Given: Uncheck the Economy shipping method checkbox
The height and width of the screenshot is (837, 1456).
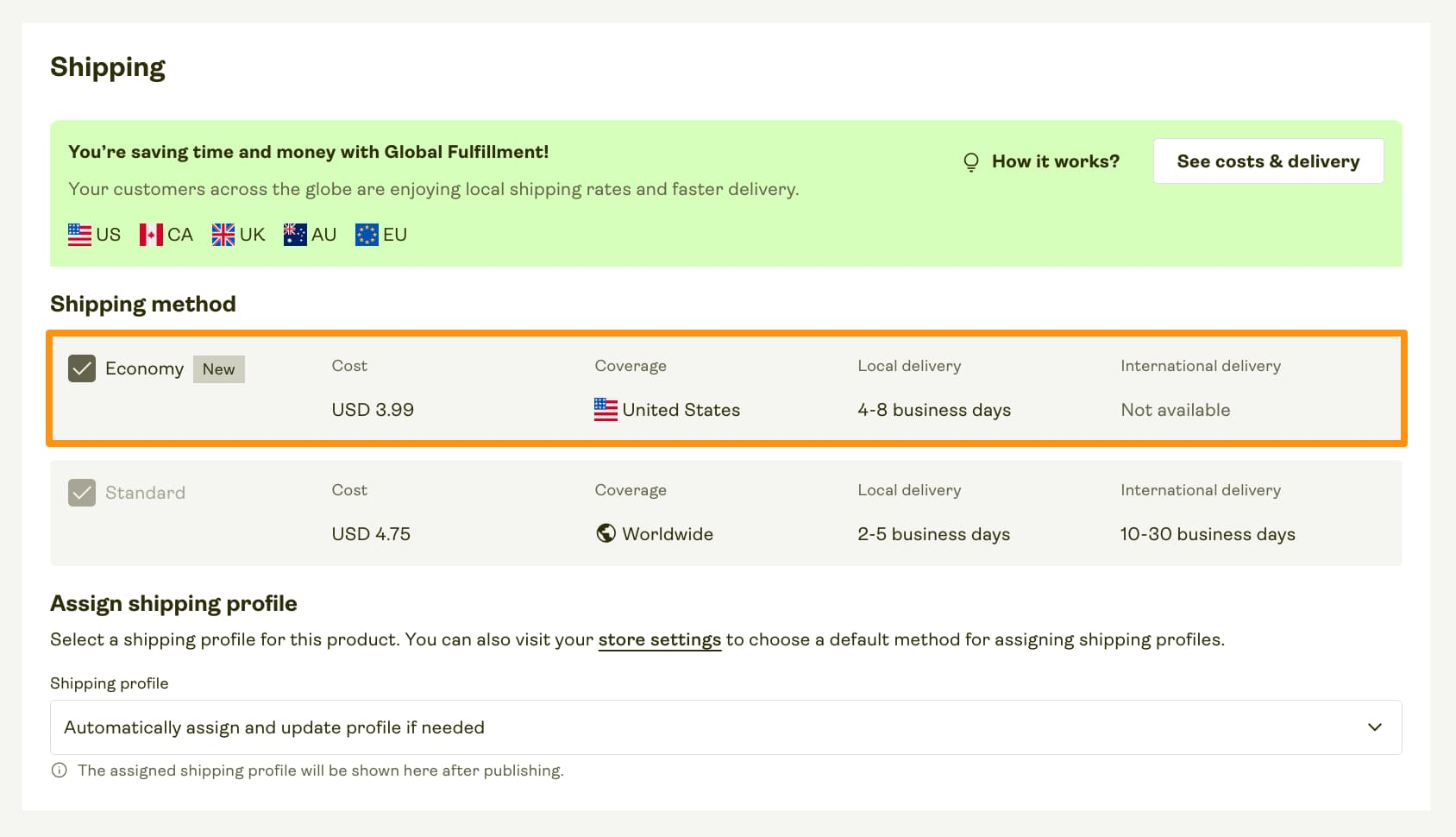Looking at the screenshot, I should click(x=81, y=368).
